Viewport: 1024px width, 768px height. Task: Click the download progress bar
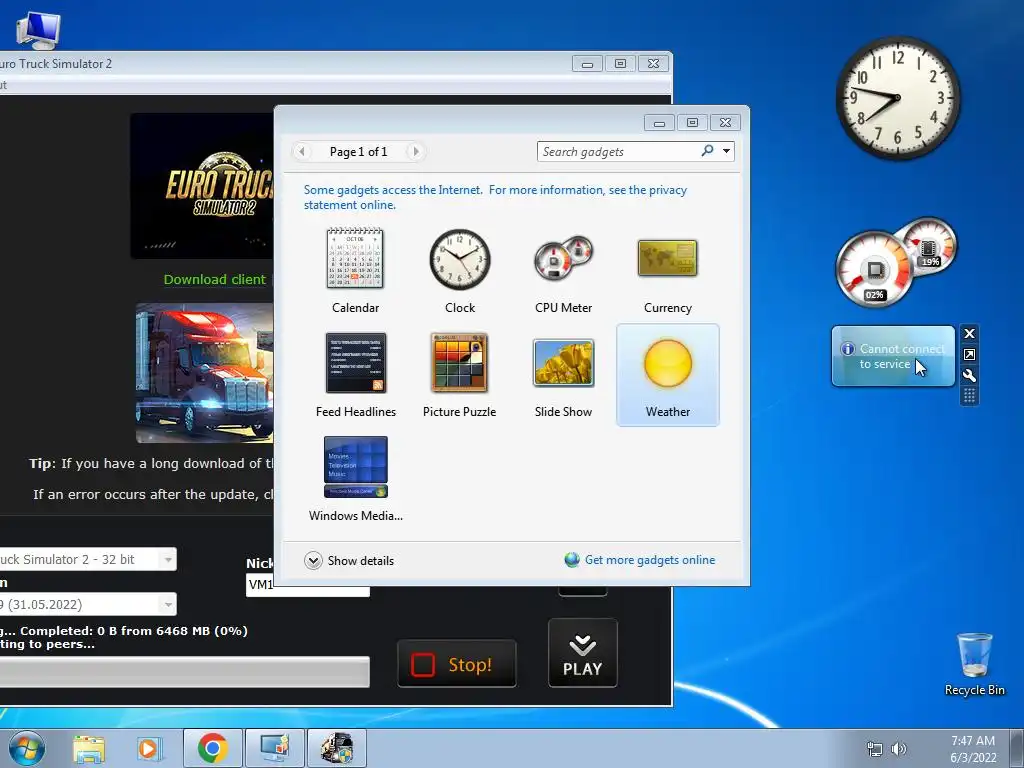coord(184,671)
